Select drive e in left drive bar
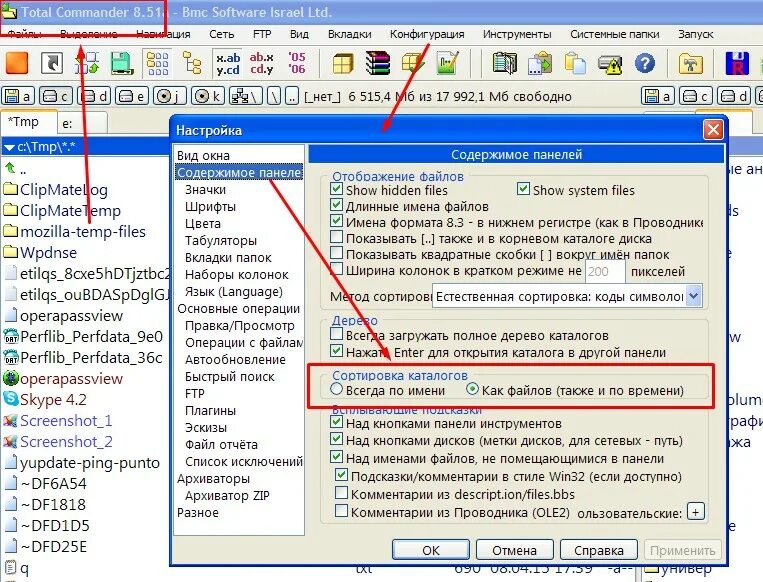Screen dimensions: 763x582 131,96
